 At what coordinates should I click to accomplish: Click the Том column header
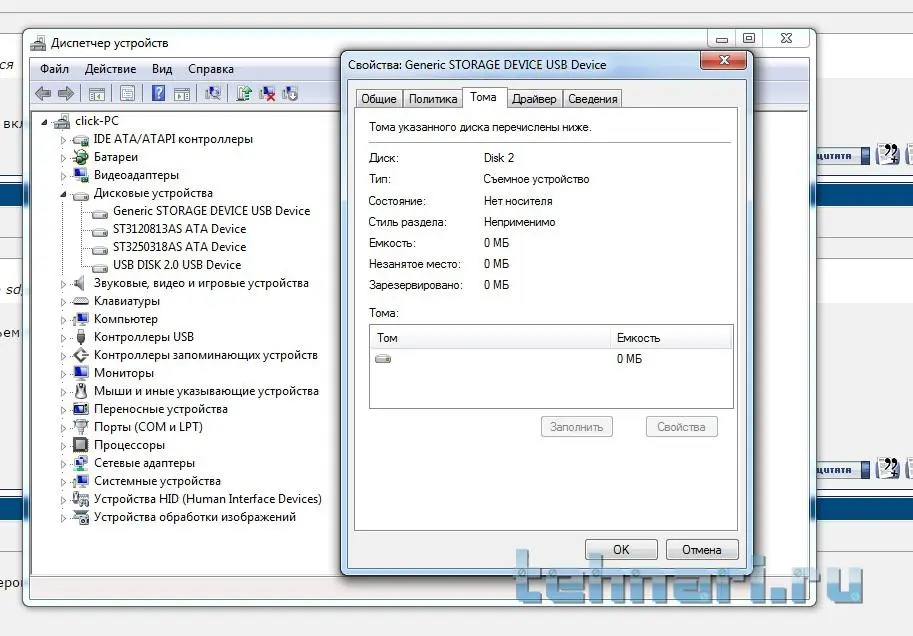click(490, 337)
